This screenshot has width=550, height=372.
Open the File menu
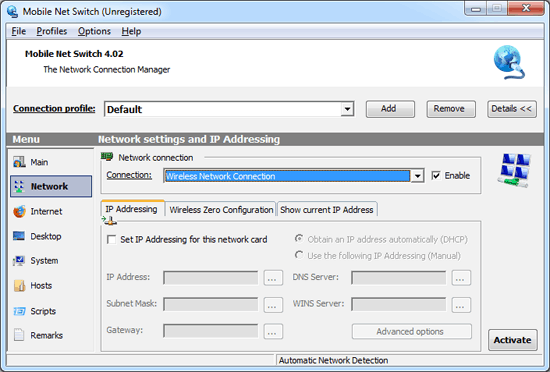(19, 31)
